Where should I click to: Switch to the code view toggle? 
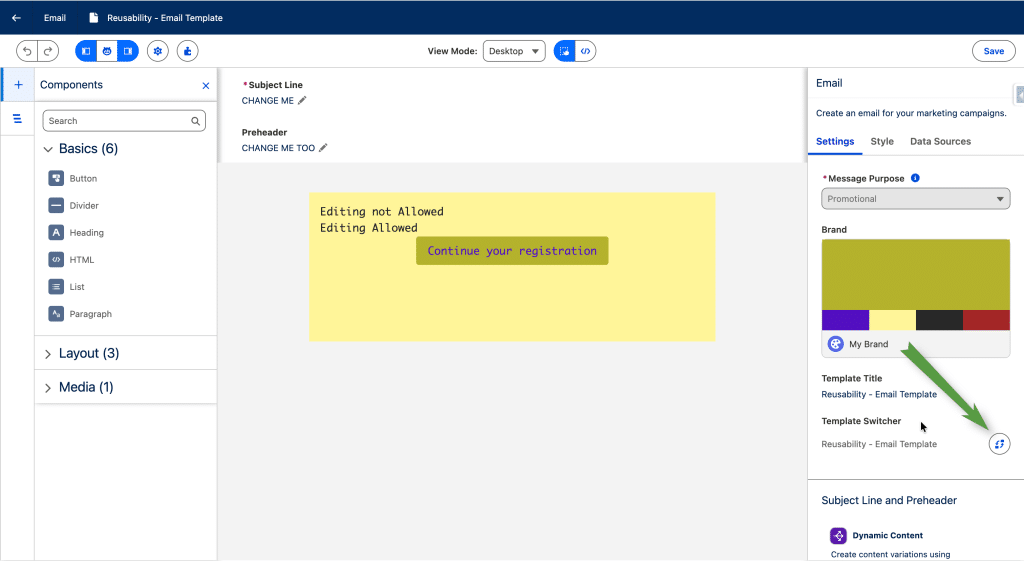(586, 51)
